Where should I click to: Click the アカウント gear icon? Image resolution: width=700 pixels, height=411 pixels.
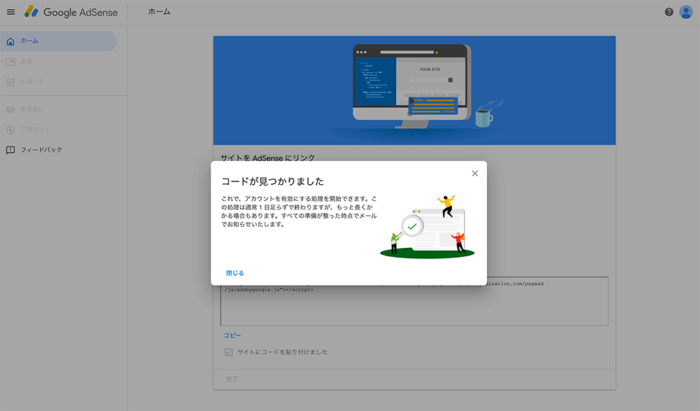[10, 130]
